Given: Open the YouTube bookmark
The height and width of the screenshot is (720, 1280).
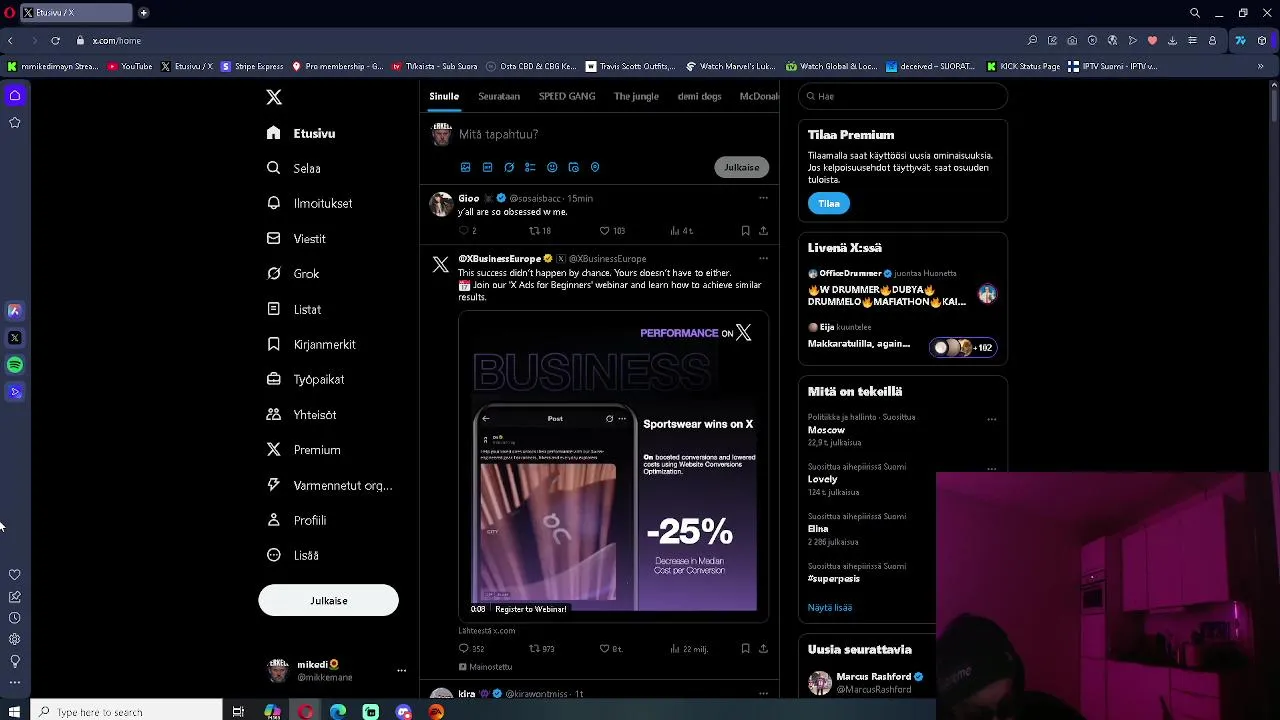Looking at the screenshot, I should [130, 67].
